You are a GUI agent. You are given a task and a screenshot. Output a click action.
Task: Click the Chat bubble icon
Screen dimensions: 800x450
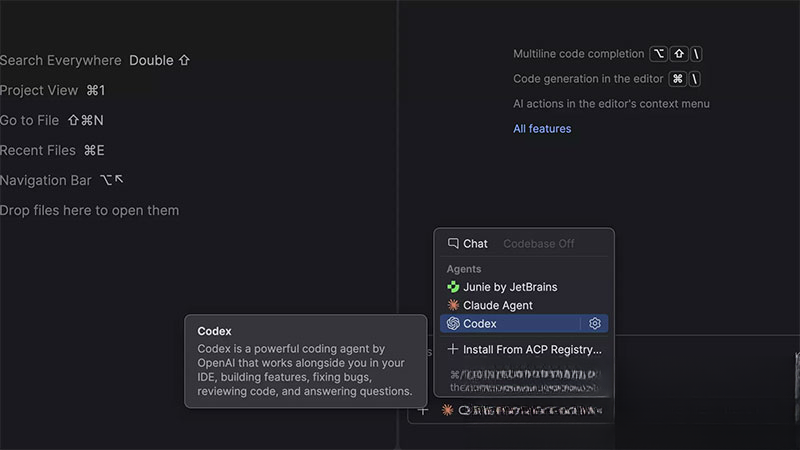click(x=453, y=243)
